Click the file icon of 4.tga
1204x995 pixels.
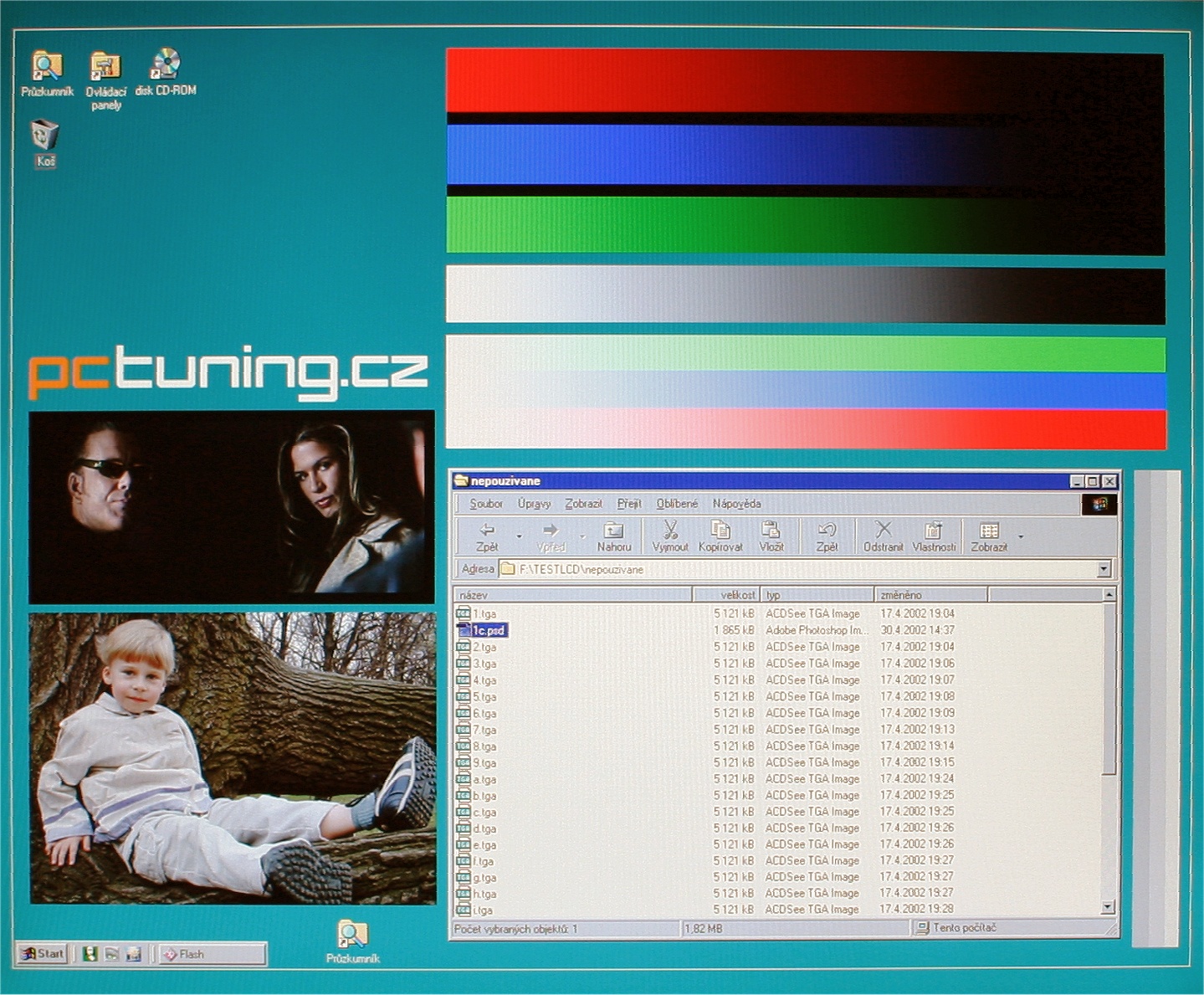pos(464,680)
